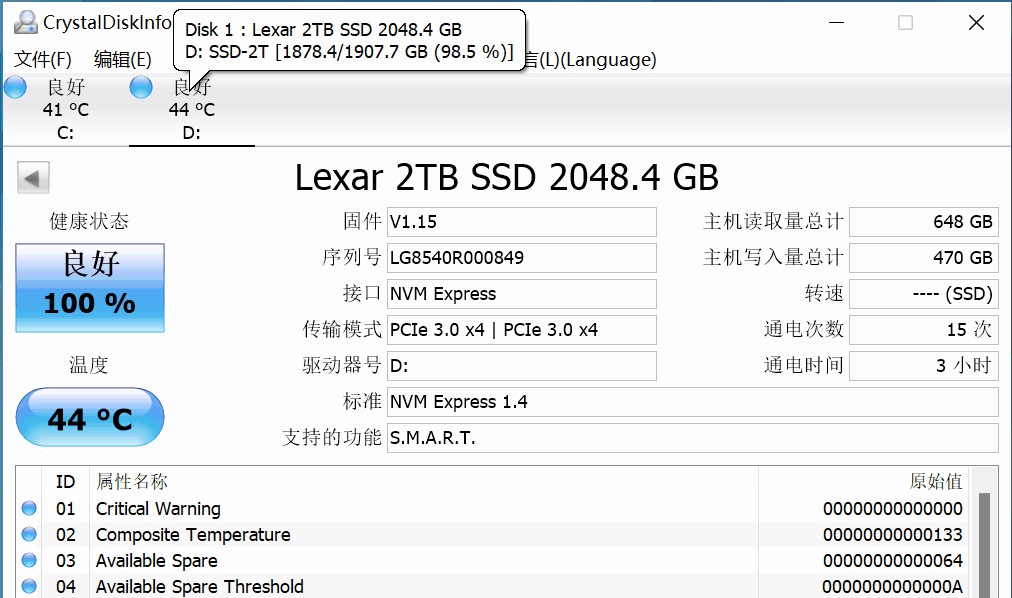Click the host reads value 648 GB
The image size is (1012, 598).
click(924, 222)
